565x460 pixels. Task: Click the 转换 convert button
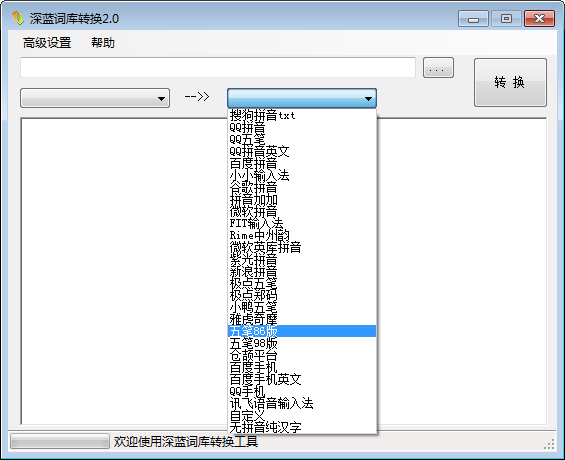click(x=510, y=82)
